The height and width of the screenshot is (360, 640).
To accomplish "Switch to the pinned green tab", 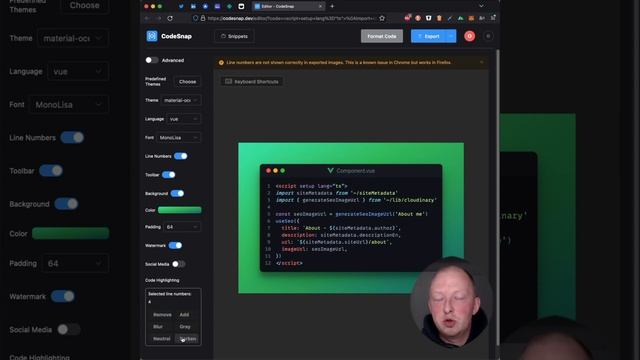I will [x=229, y=6].
